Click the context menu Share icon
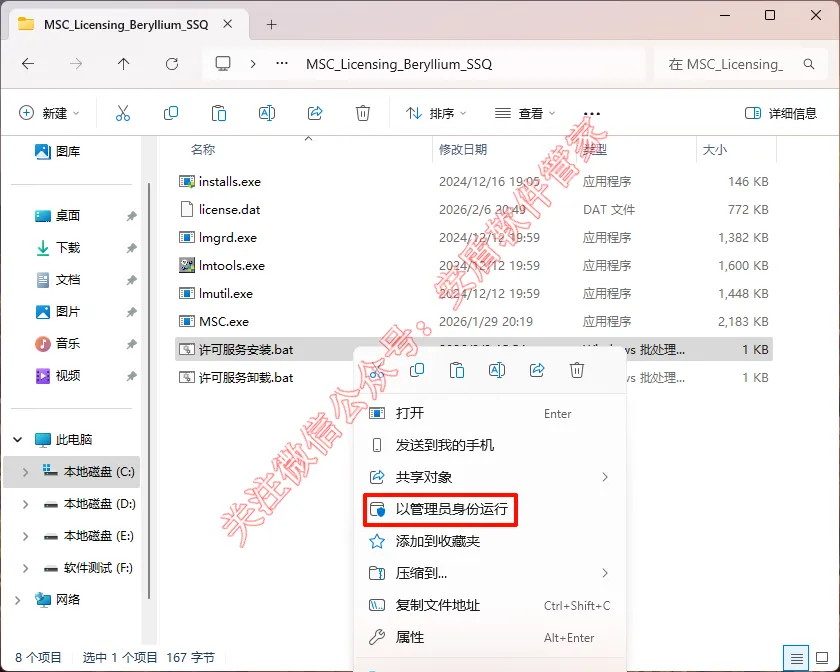 coord(537,370)
